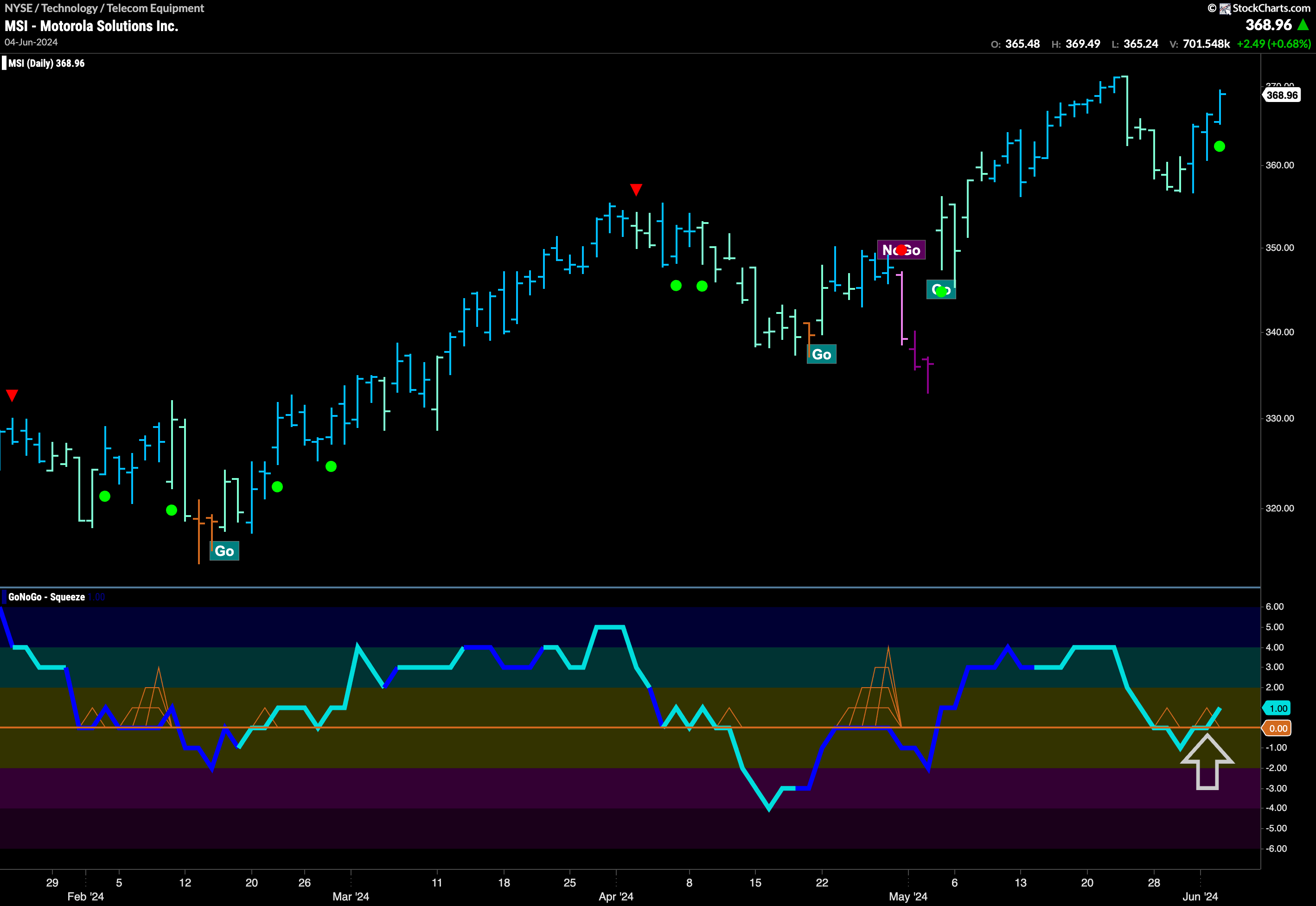1316x906 pixels.
Task: Click the 29 date label at left of axis
Action: coord(52,883)
